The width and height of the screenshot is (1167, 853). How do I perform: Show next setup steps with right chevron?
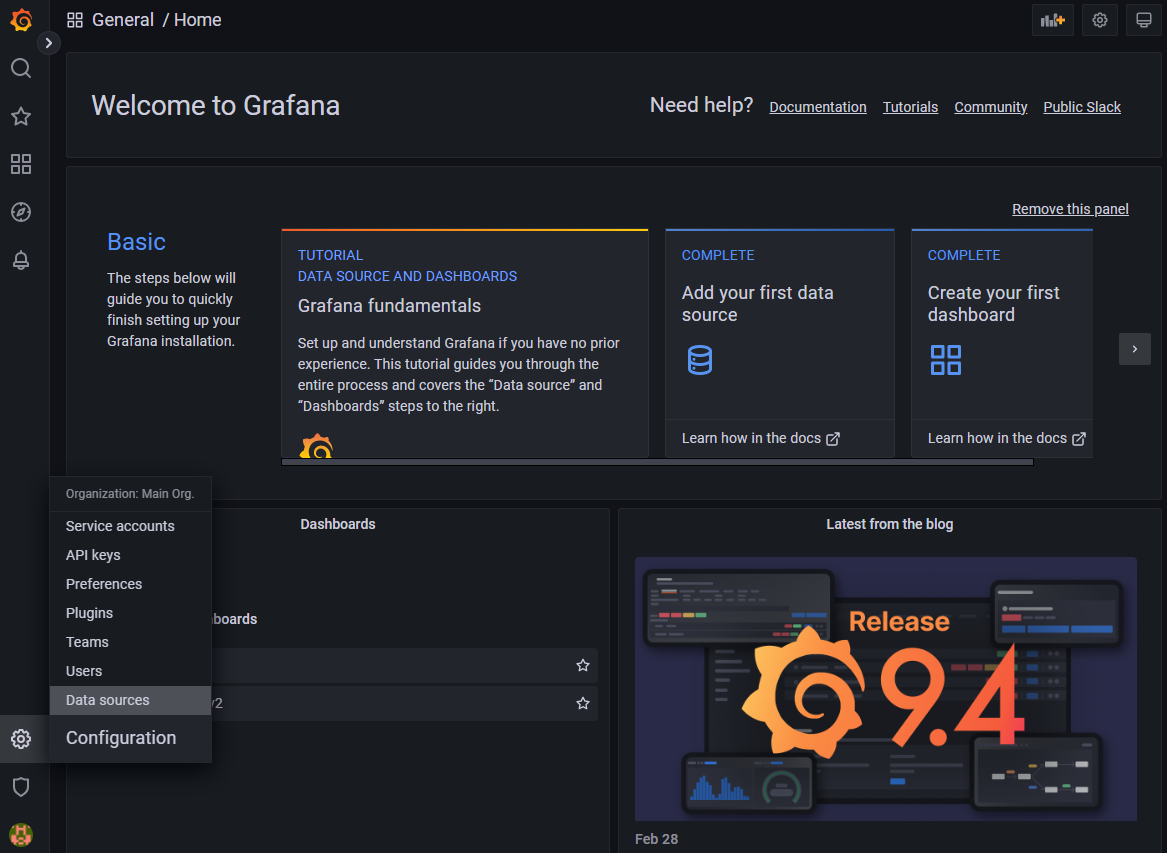click(x=1134, y=349)
